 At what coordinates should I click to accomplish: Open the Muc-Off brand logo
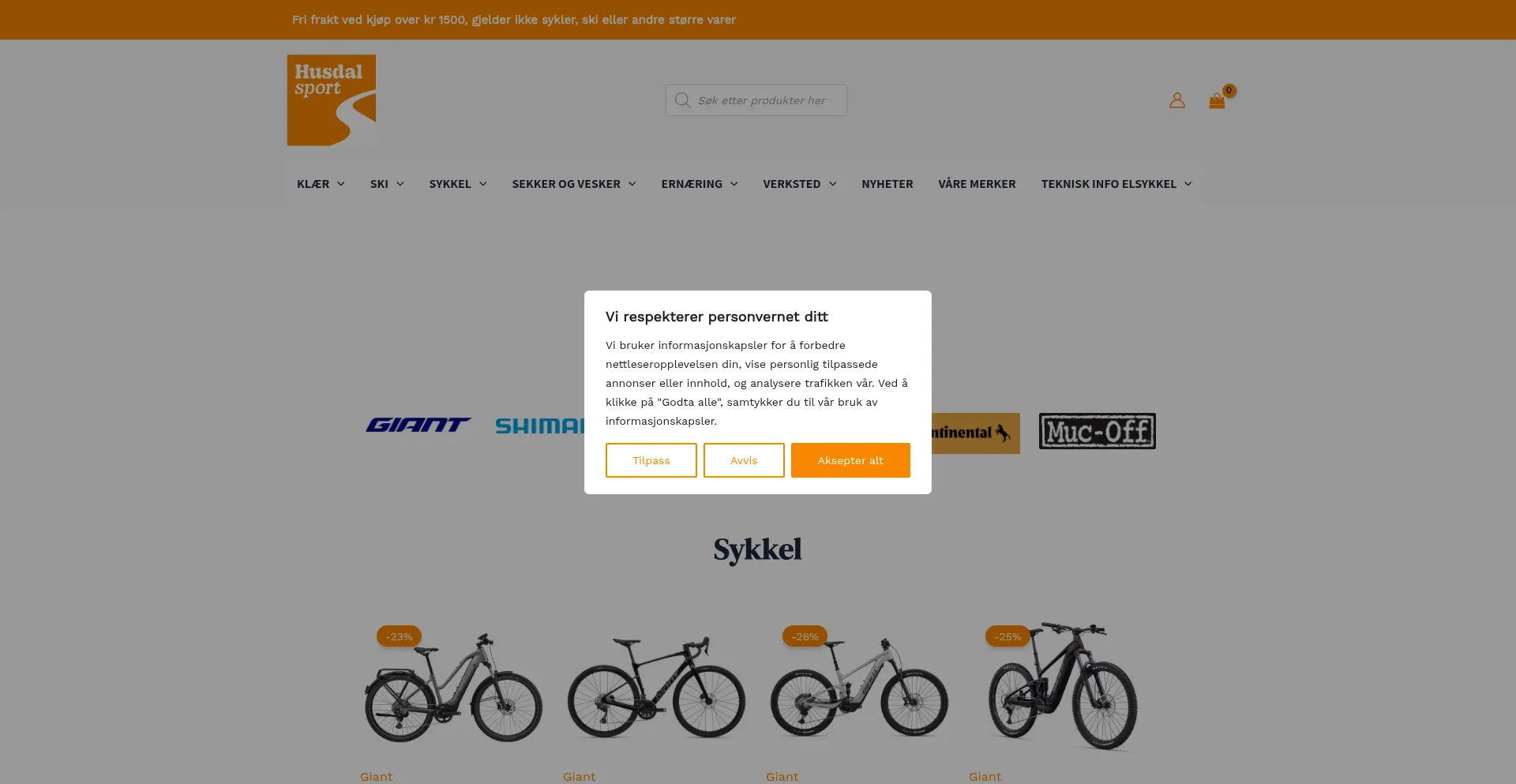pyautogui.click(x=1097, y=431)
